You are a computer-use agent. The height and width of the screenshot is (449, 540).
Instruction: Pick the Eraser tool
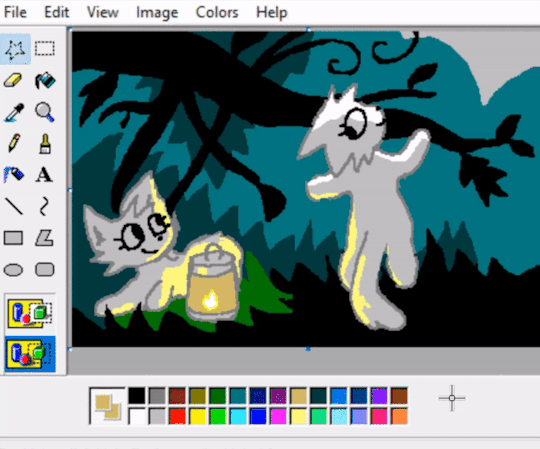coord(13,81)
